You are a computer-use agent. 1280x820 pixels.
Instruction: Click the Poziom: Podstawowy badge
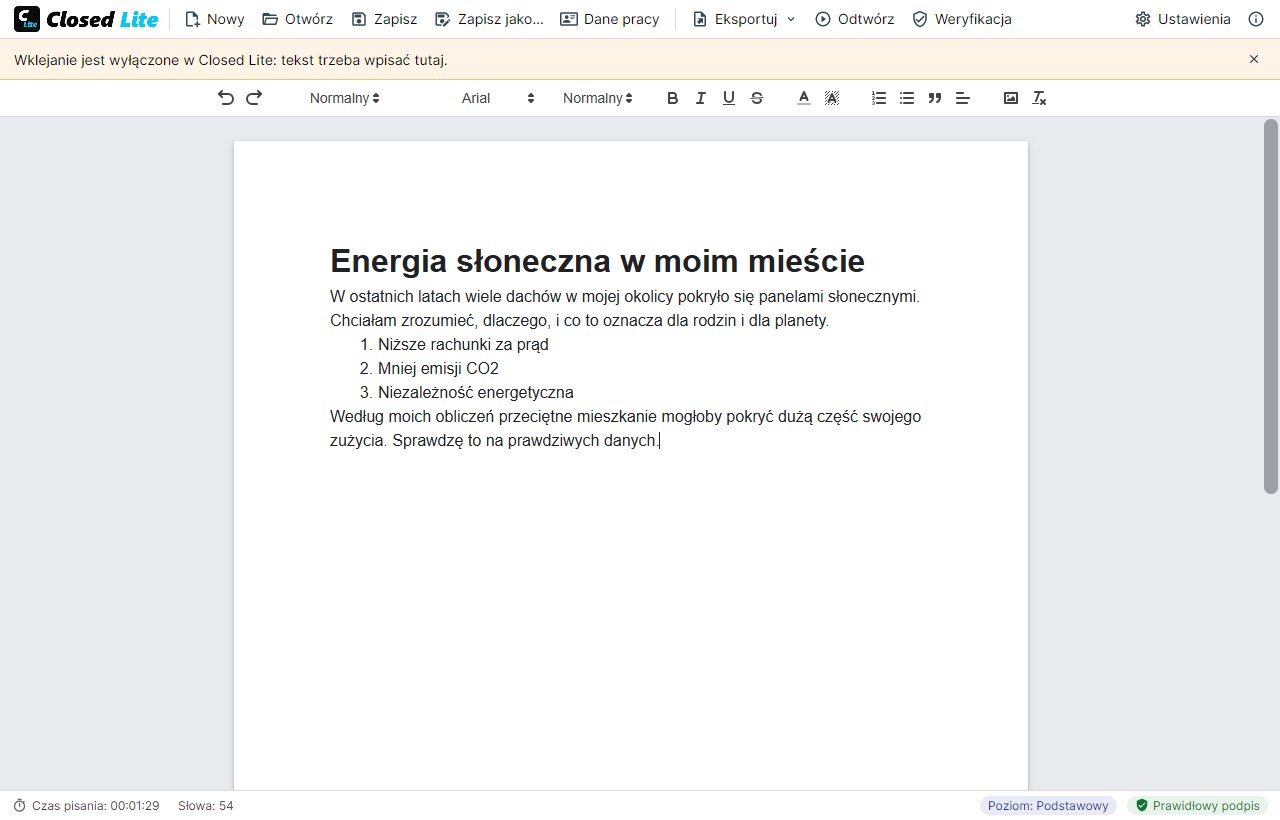tap(1048, 805)
